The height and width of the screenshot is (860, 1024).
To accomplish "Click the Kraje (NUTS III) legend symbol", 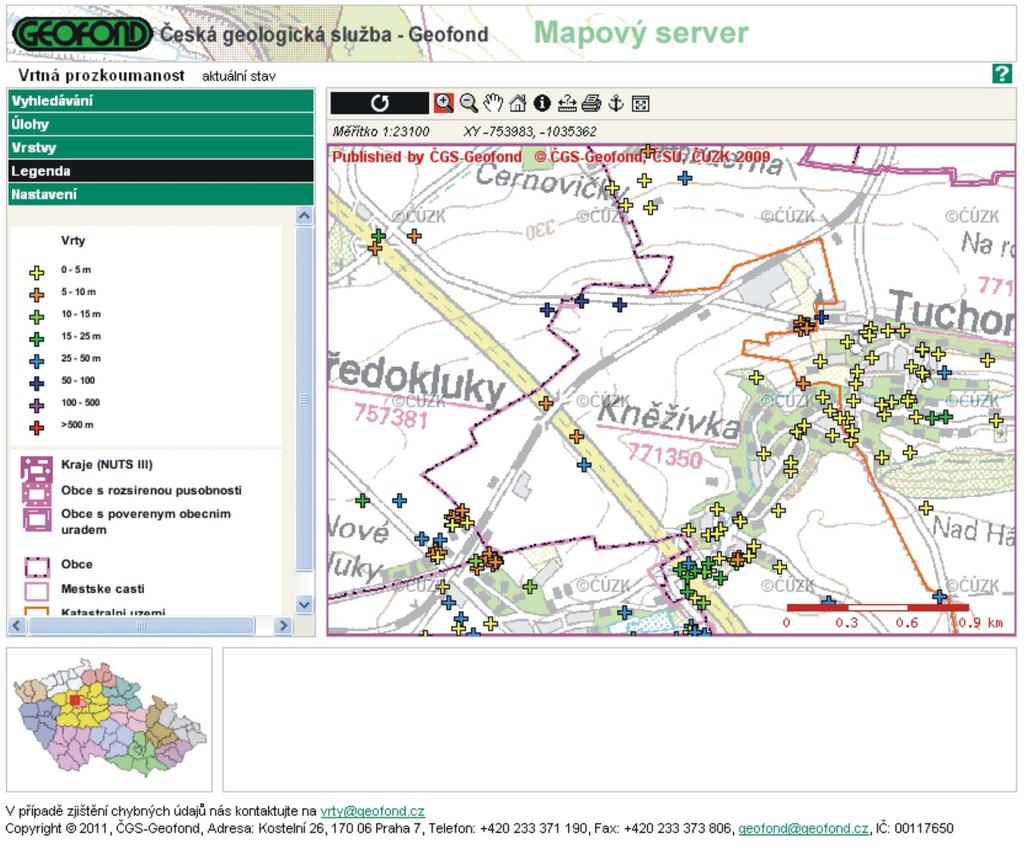I will pos(37,468).
